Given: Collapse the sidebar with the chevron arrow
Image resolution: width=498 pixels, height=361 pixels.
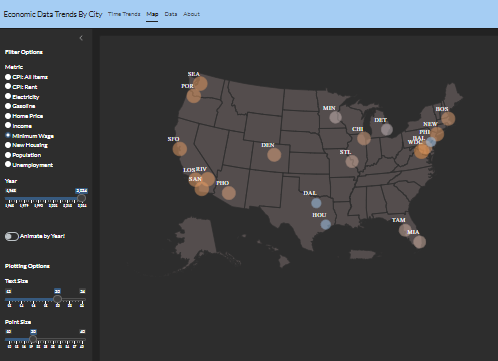Looking at the screenshot, I should [x=81, y=38].
